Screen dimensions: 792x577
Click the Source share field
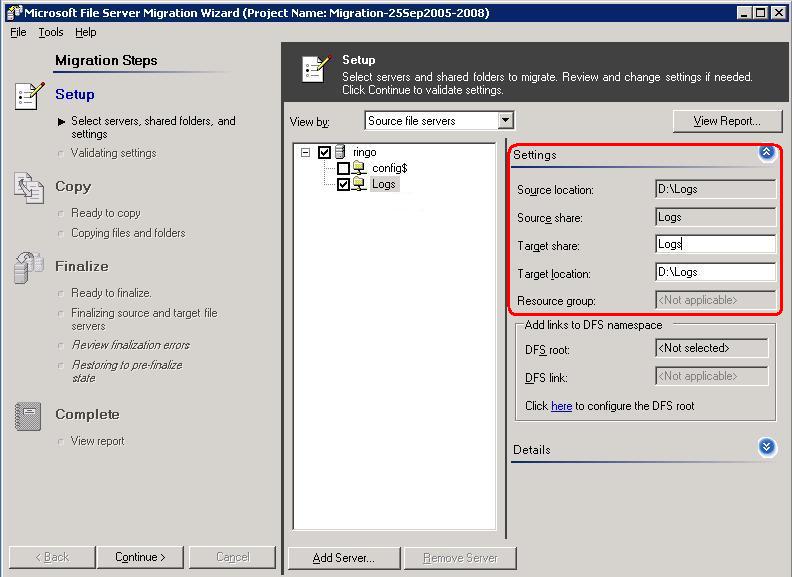pos(715,217)
